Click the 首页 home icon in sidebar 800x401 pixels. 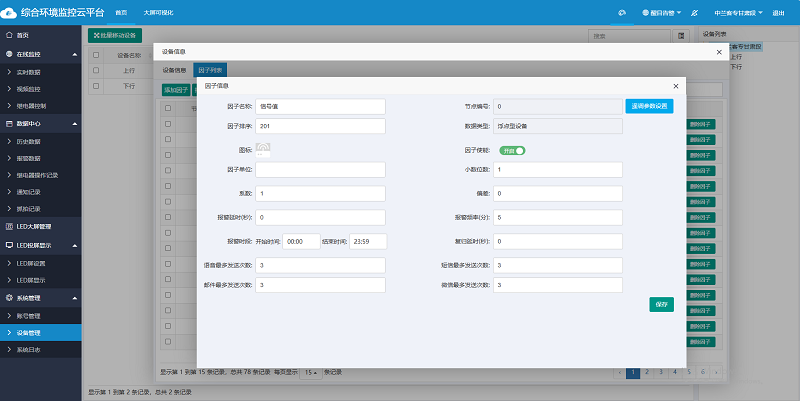tap(10, 35)
